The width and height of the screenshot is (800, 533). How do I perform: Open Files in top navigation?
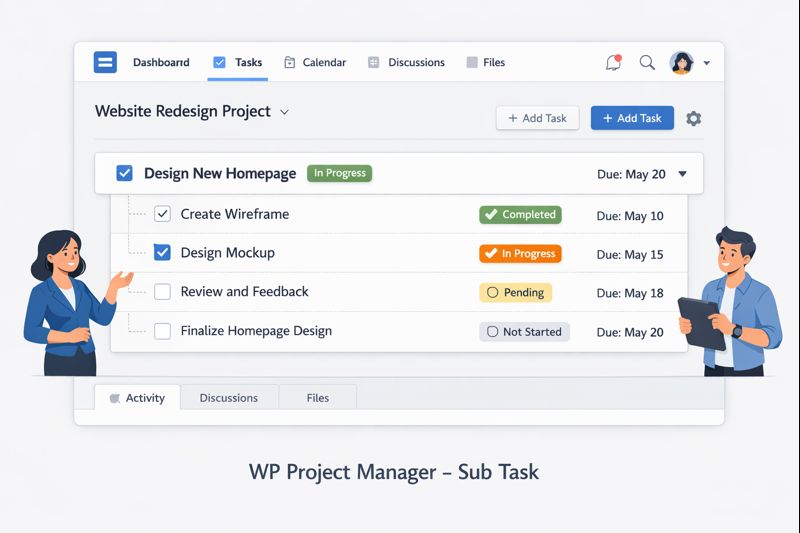tap(494, 62)
